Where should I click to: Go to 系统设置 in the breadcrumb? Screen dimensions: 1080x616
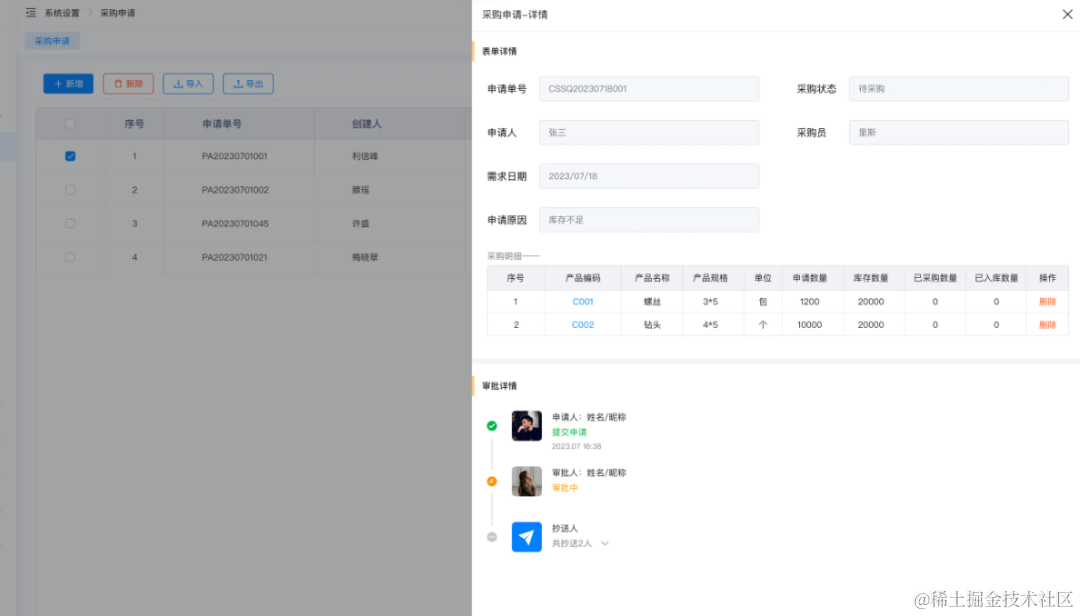(62, 13)
